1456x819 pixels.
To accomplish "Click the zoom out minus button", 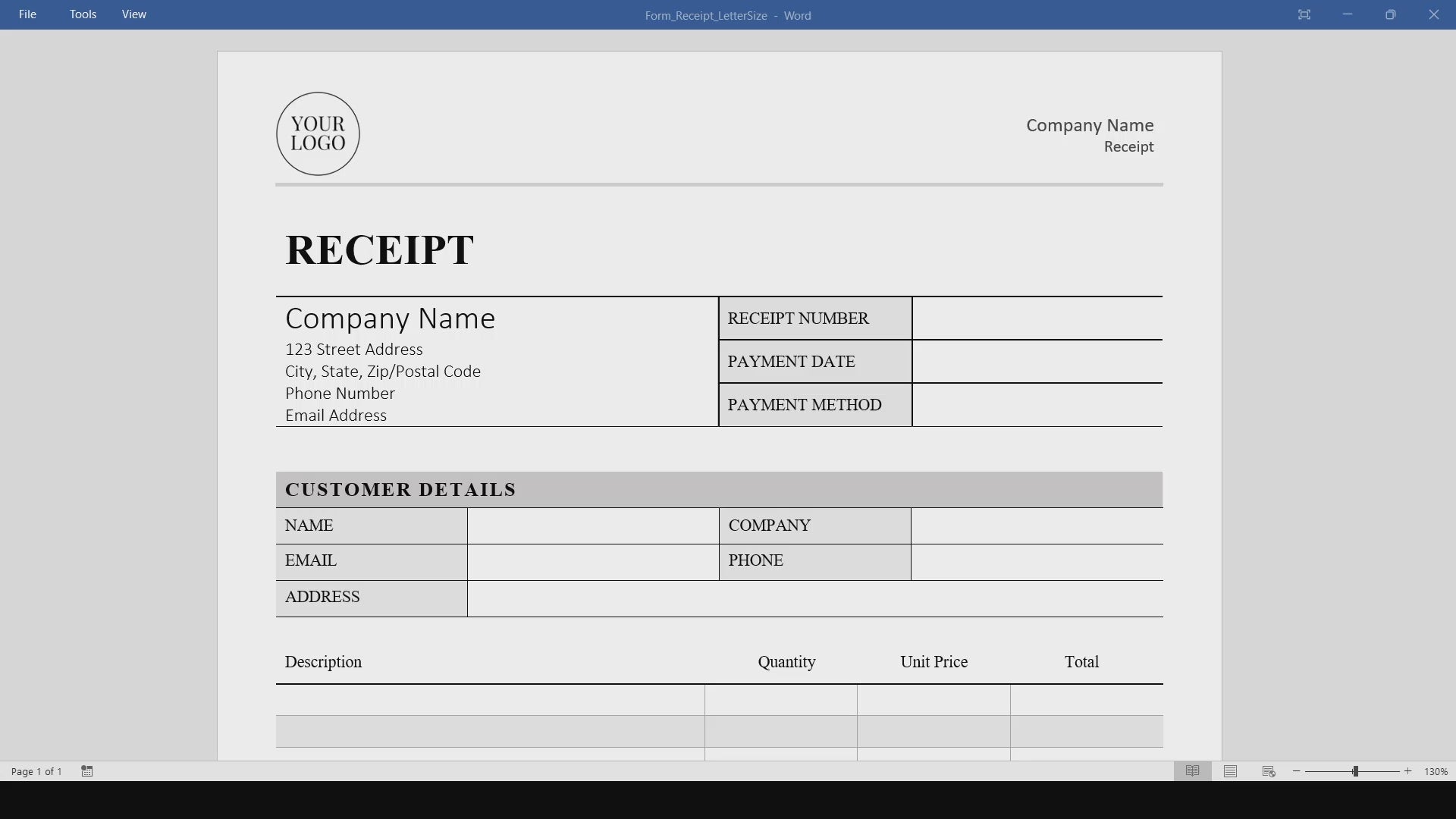I will 1297,771.
